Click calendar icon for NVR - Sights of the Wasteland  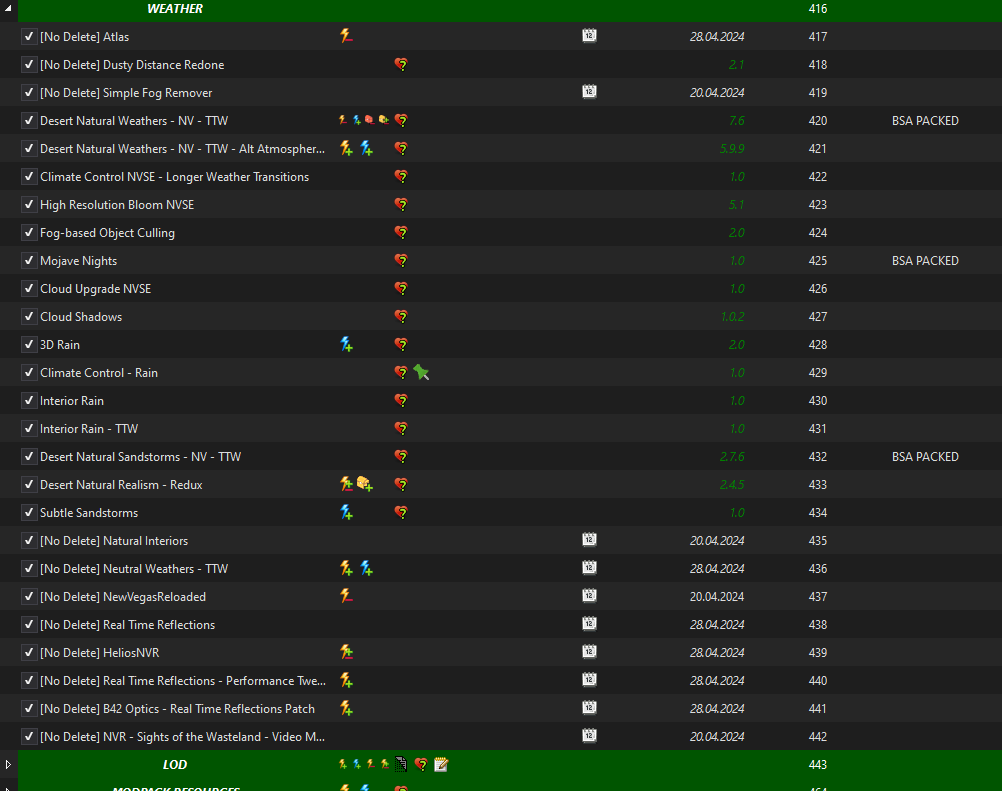(x=589, y=736)
